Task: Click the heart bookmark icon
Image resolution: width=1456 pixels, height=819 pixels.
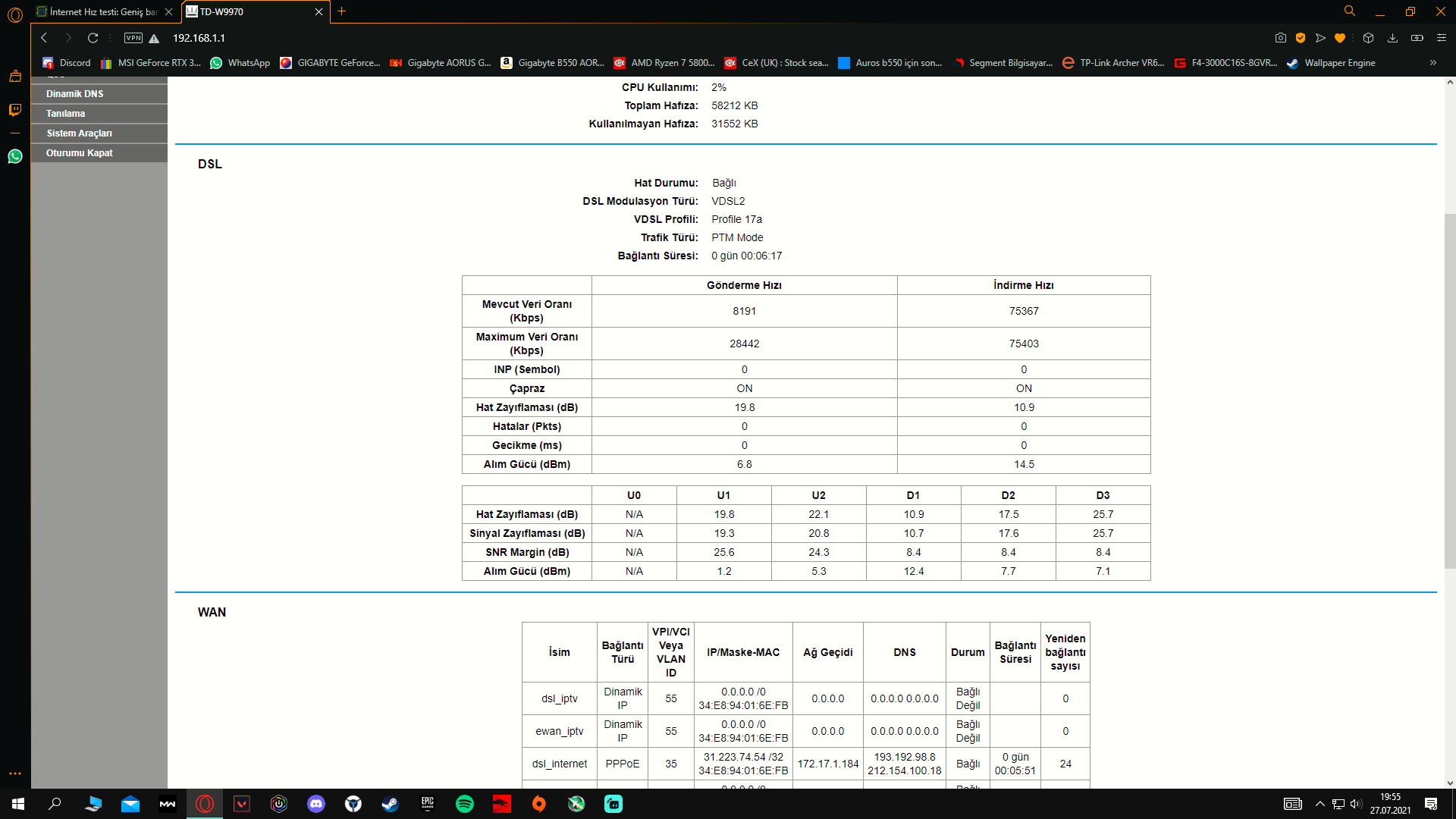Action: tap(1340, 38)
